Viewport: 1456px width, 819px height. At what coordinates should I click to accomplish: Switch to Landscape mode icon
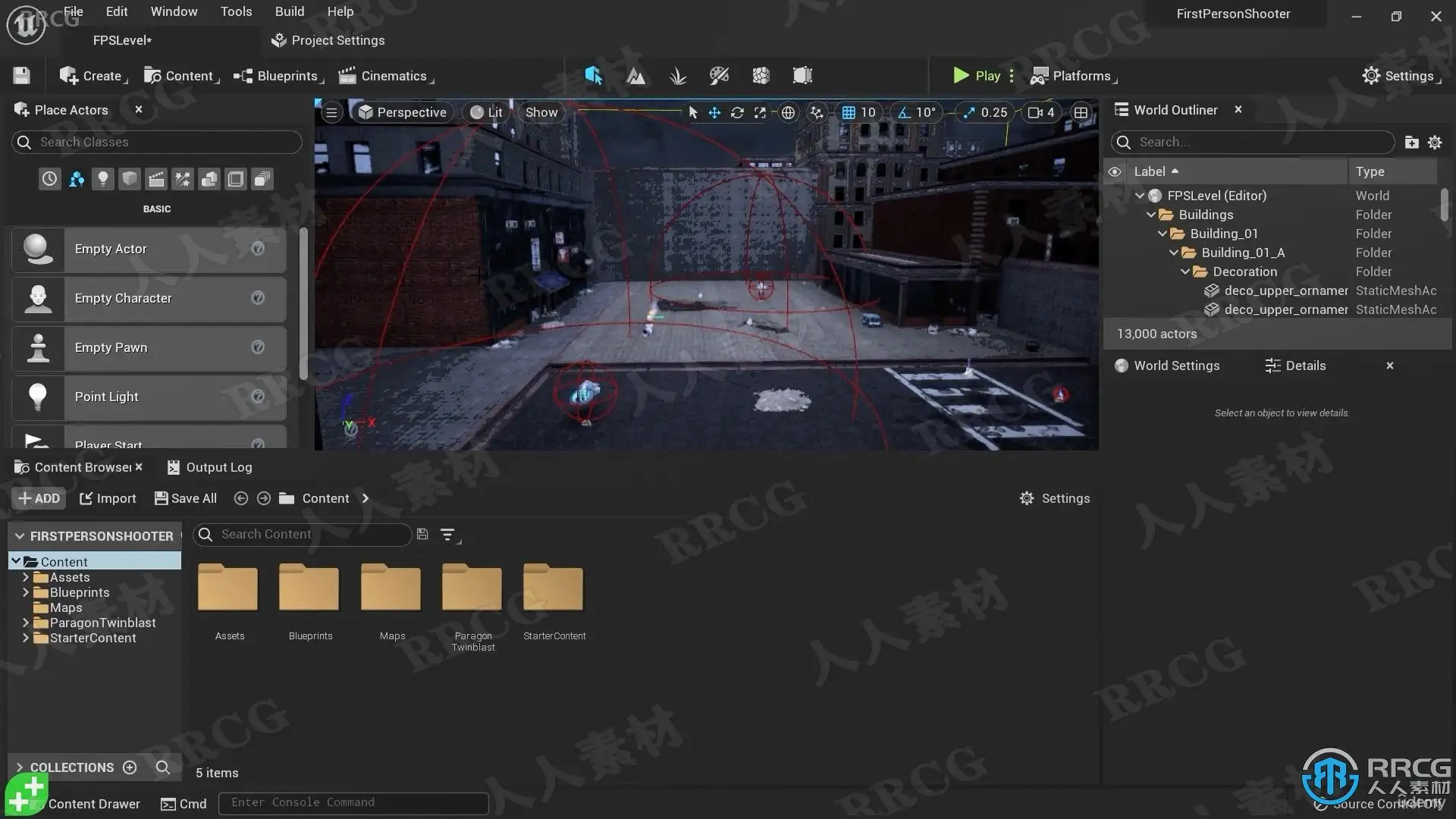tap(635, 75)
